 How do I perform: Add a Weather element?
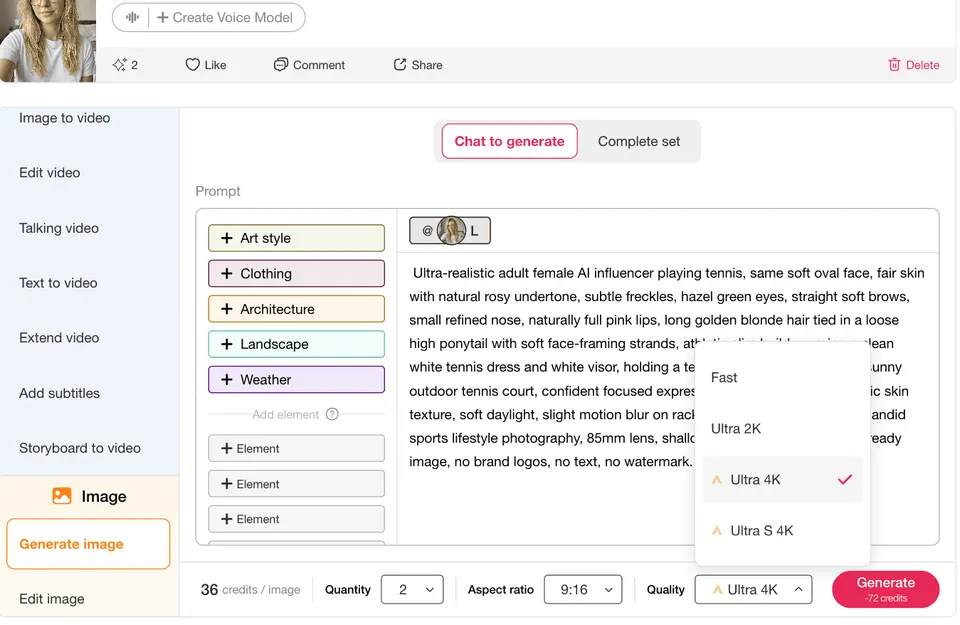tap(296, 380)
